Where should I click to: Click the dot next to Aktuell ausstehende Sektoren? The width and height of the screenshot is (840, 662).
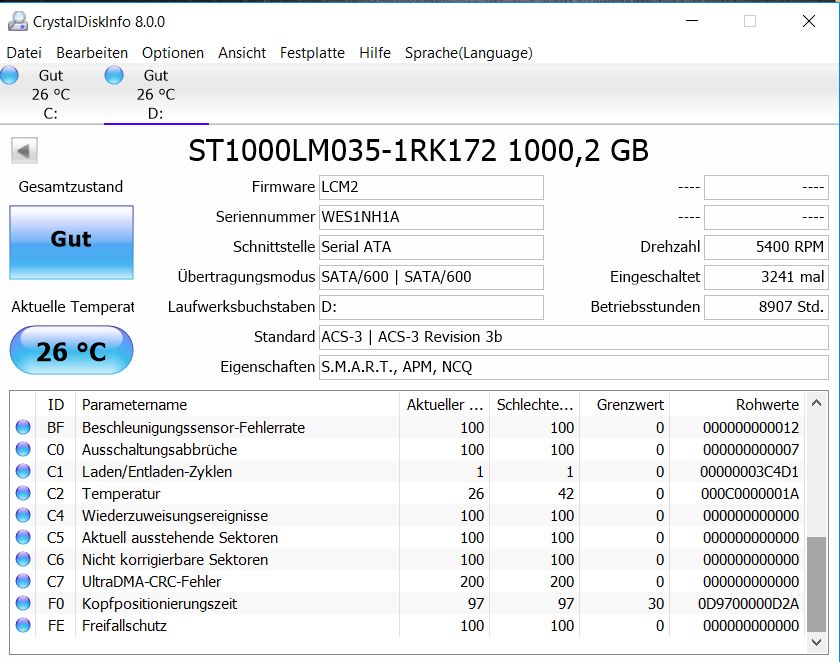point(24,537)
